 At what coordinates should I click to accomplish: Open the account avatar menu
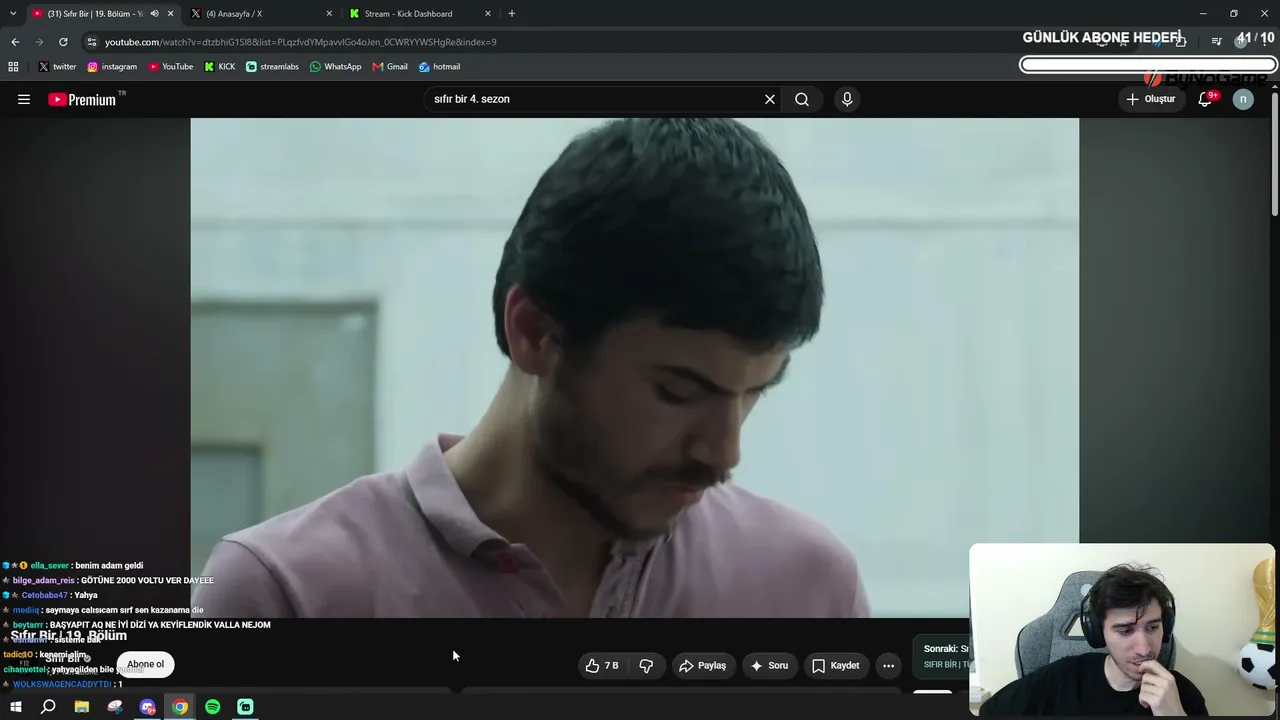click(1243, 99)
